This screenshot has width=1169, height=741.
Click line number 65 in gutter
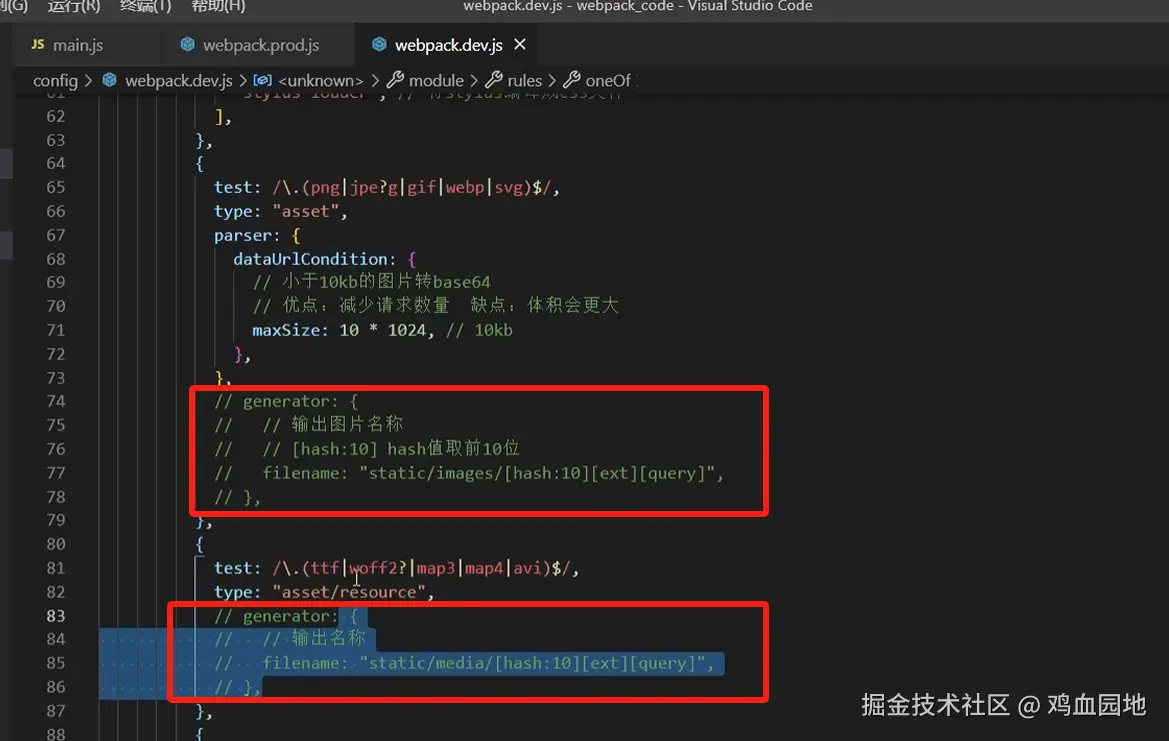tap(55, 187)
